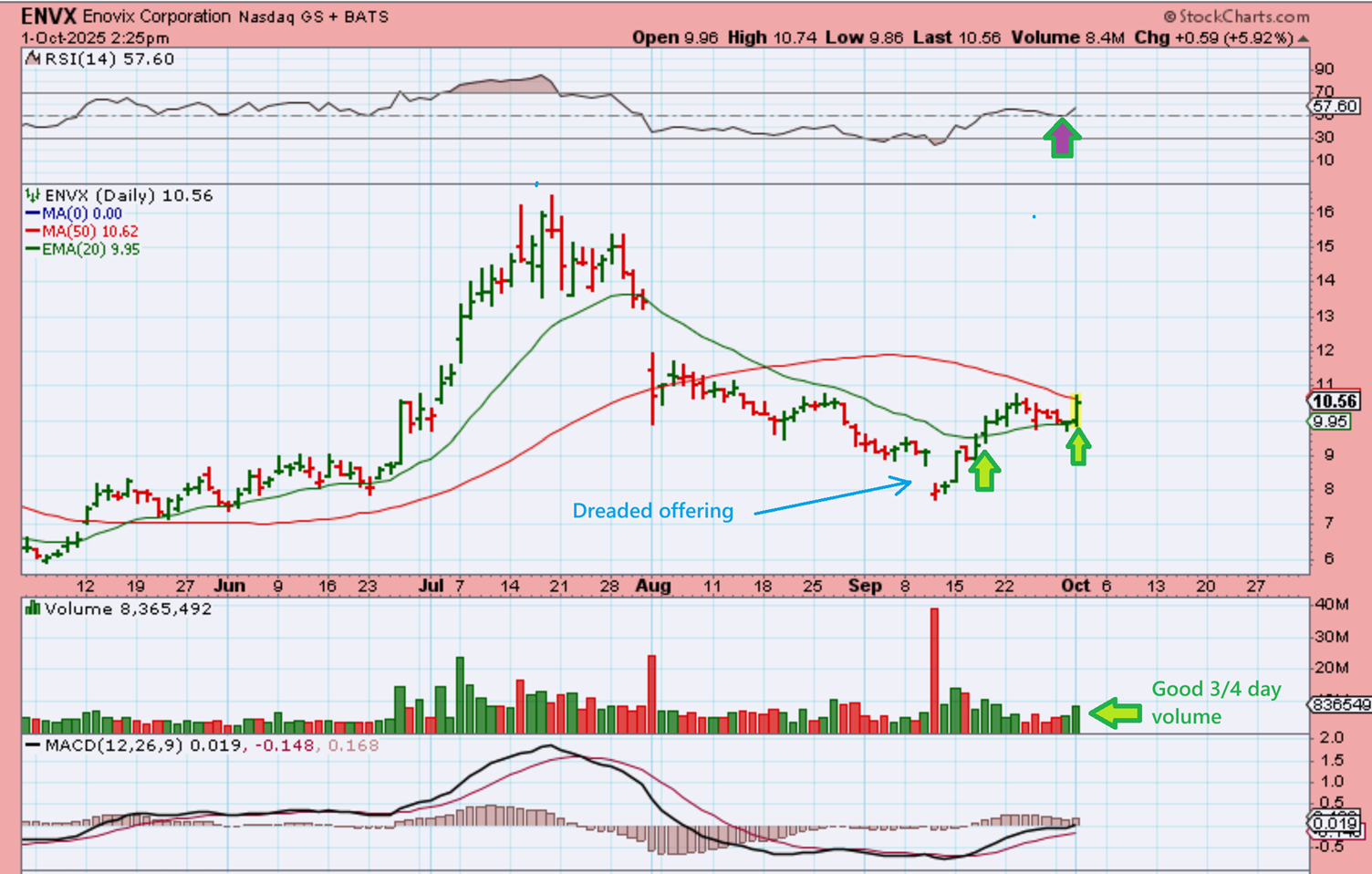1372x874 pixels.
Task: Click the 8 level on the price axis
Action: tap(1329, 489)
